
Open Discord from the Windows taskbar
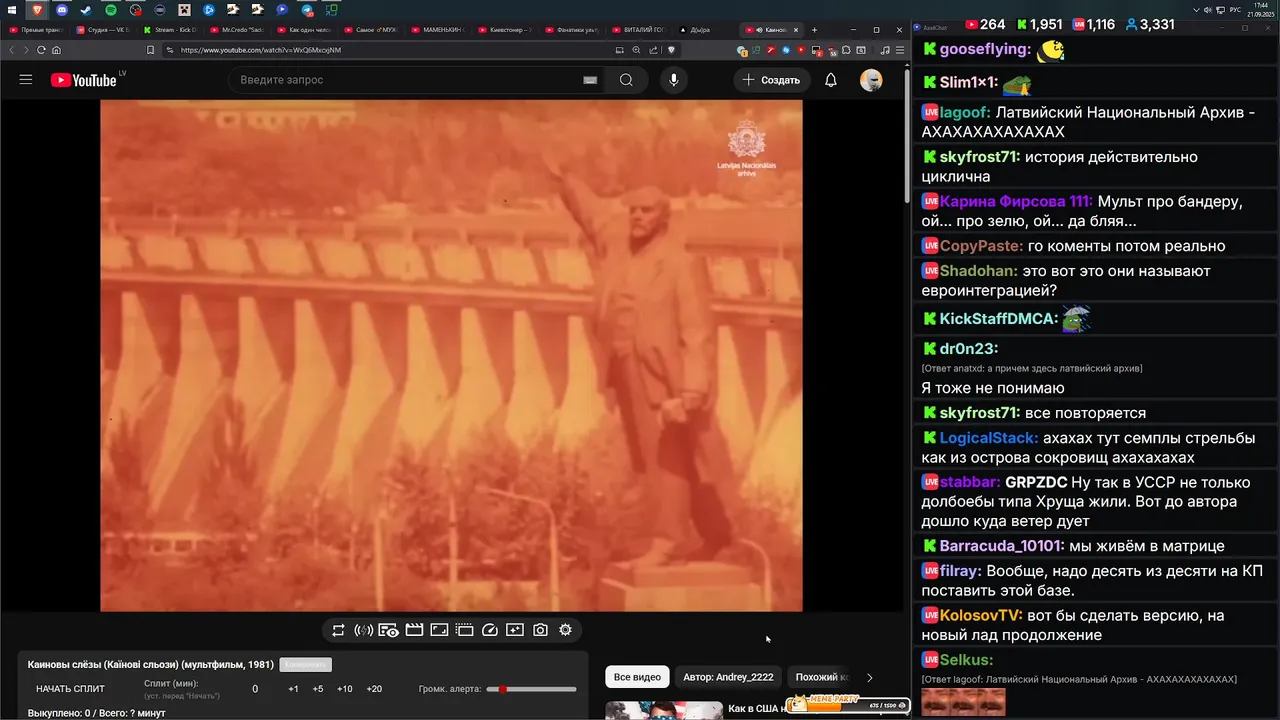pyautogui.click(x=62, y=10)
